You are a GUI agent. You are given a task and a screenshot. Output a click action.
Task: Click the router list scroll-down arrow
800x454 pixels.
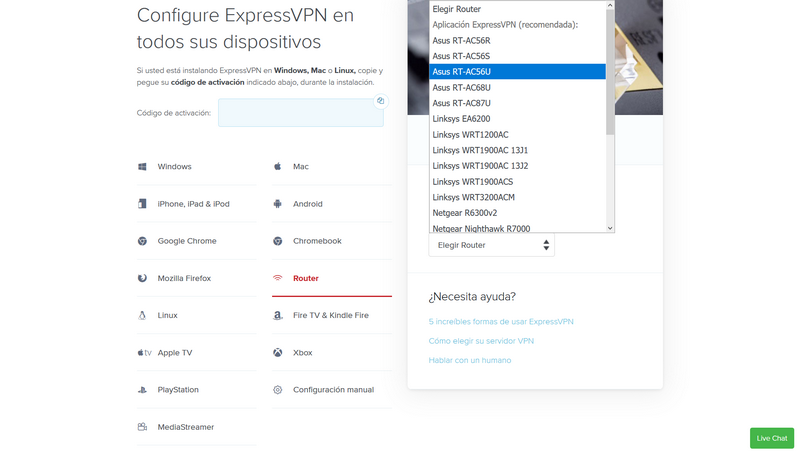tap(610, 228)
